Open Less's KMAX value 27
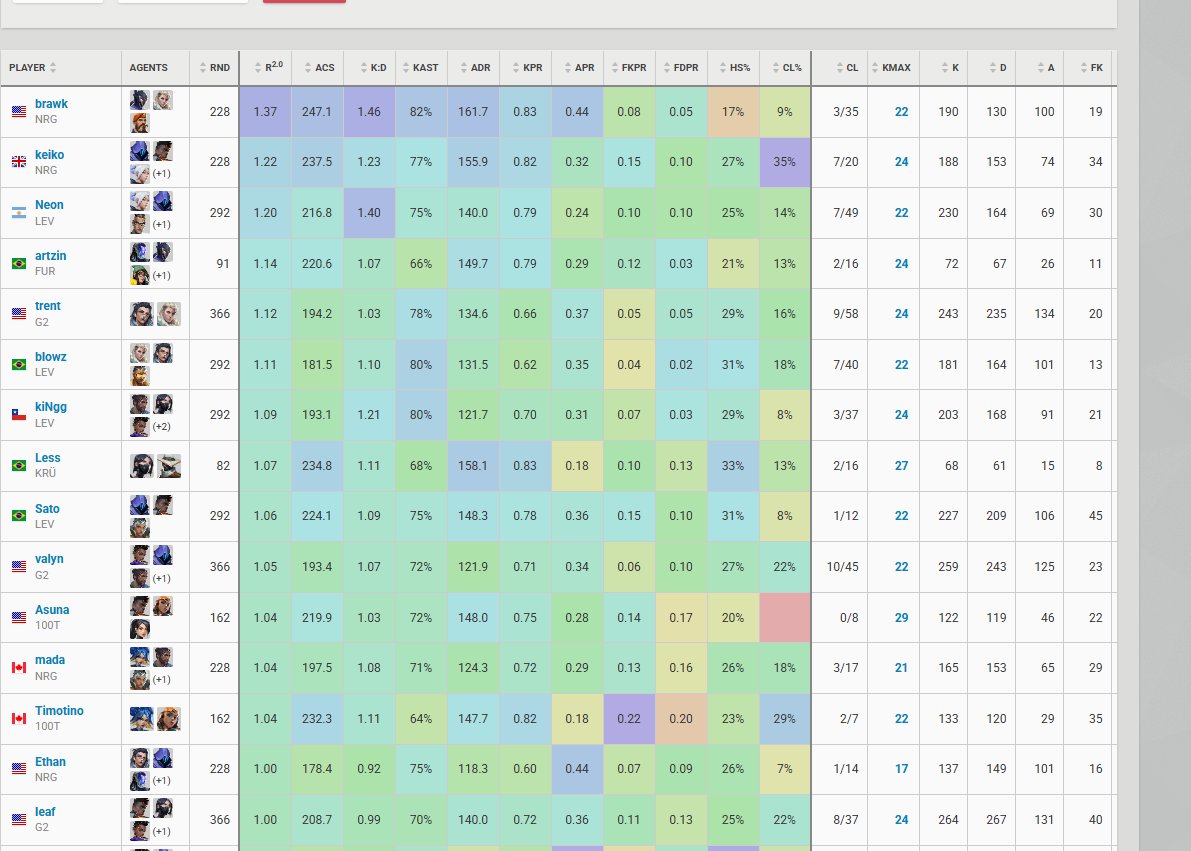Image resolution: width=1191 pixels, height=851 pixels. point(901,466)
